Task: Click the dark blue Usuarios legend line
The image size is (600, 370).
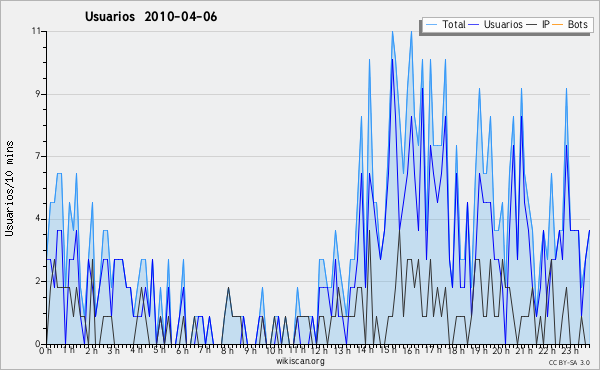Action: [474, 25]
